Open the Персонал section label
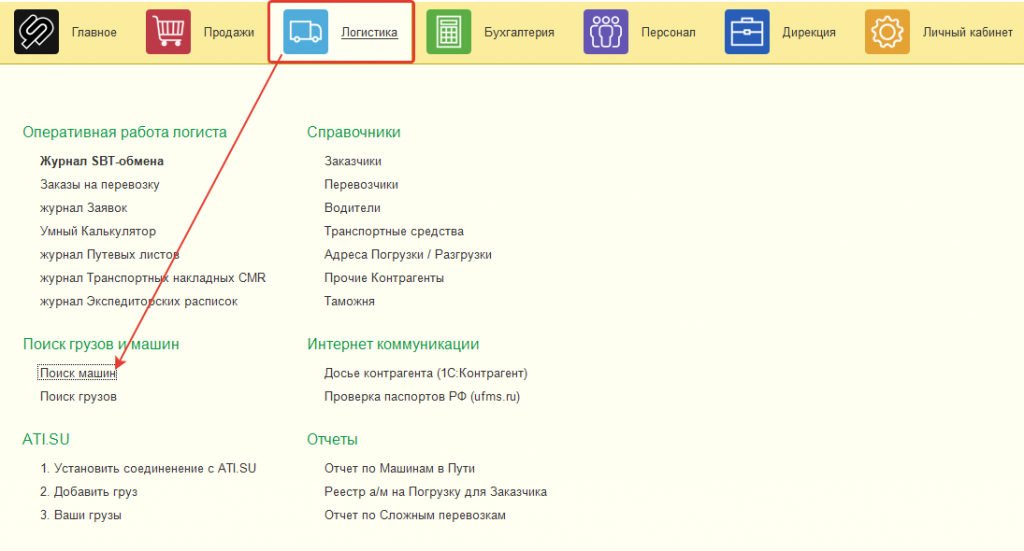 click(x=668, y=32)
